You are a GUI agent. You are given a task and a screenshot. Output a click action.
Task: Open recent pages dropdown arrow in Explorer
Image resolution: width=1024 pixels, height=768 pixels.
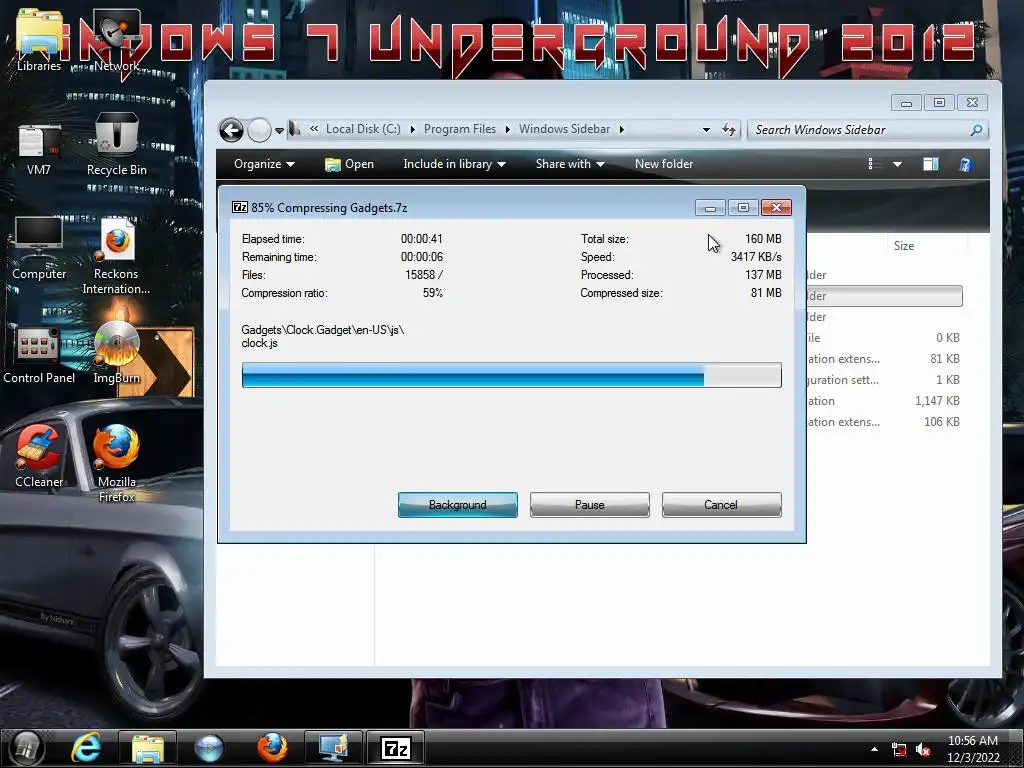(x=280, y=131)
